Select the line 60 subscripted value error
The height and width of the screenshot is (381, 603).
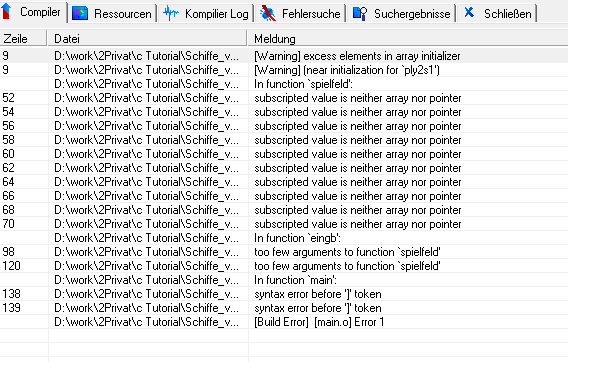(284, 154)
